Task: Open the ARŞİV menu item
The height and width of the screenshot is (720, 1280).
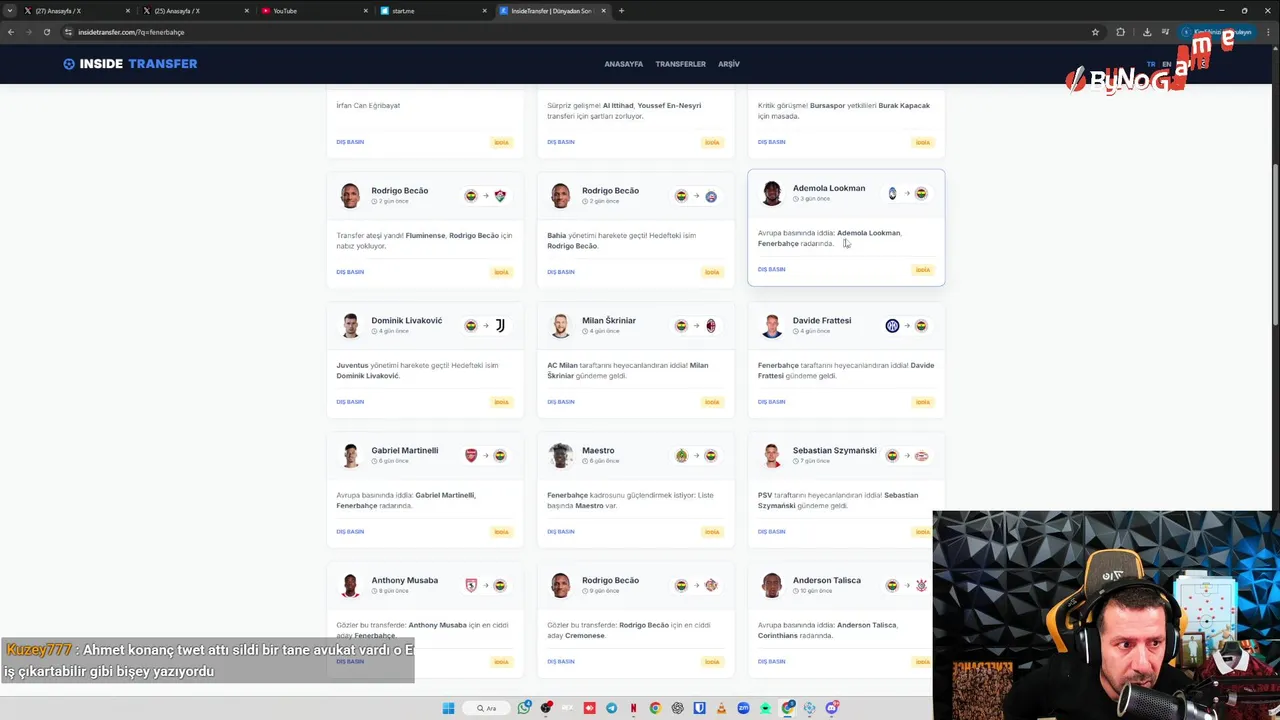Action: [729, 64]
